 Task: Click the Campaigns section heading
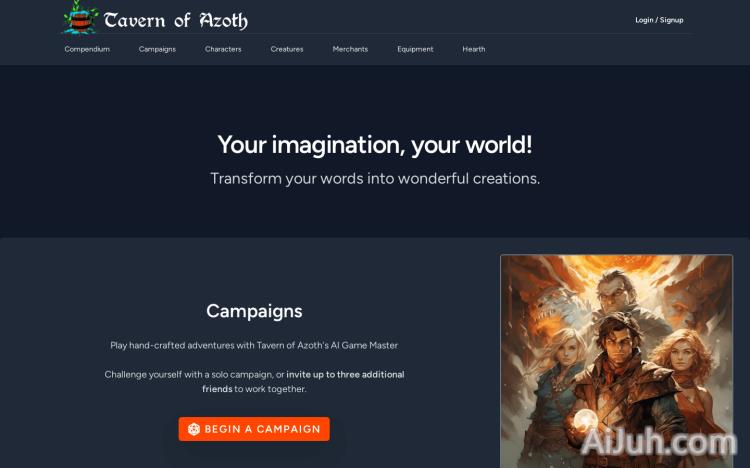(254, 312)
